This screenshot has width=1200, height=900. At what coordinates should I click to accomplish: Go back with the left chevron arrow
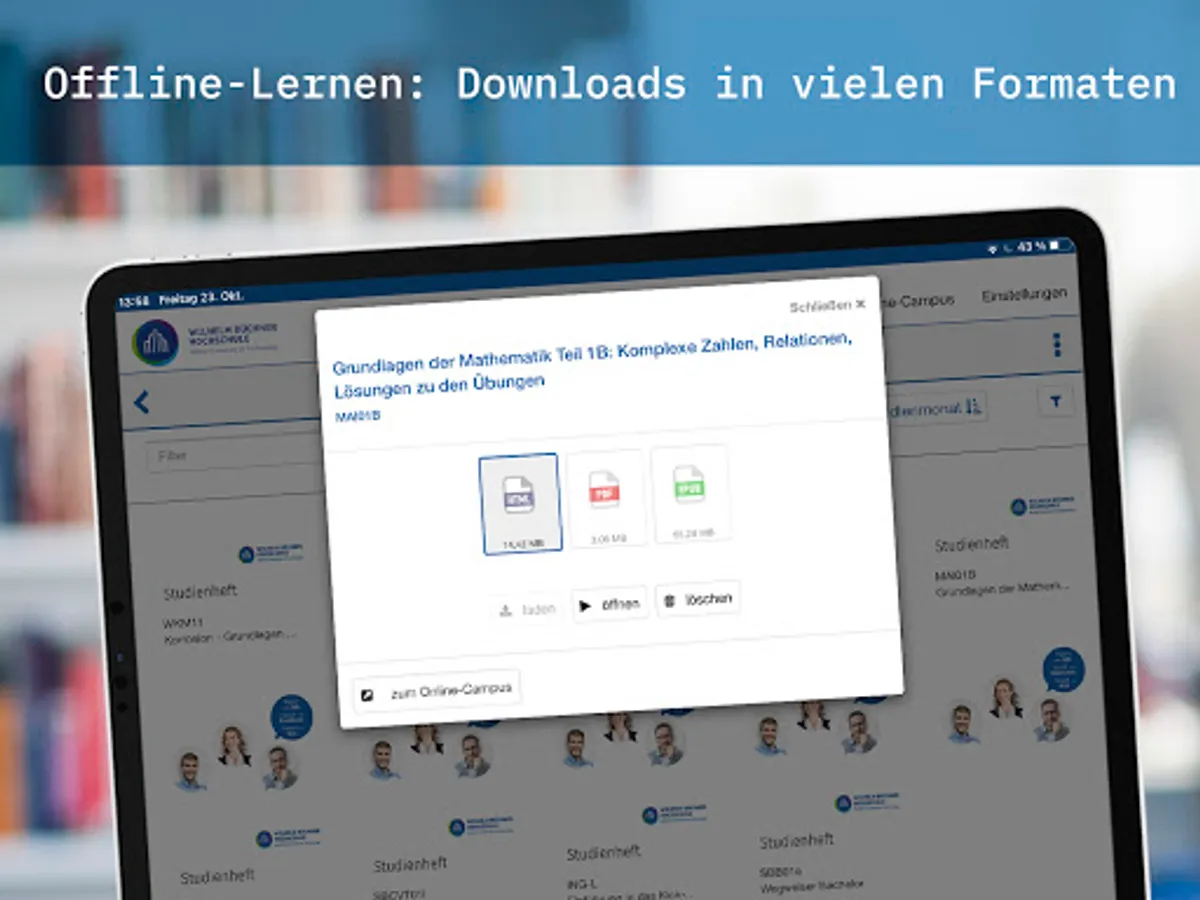[x=141, y=402]
